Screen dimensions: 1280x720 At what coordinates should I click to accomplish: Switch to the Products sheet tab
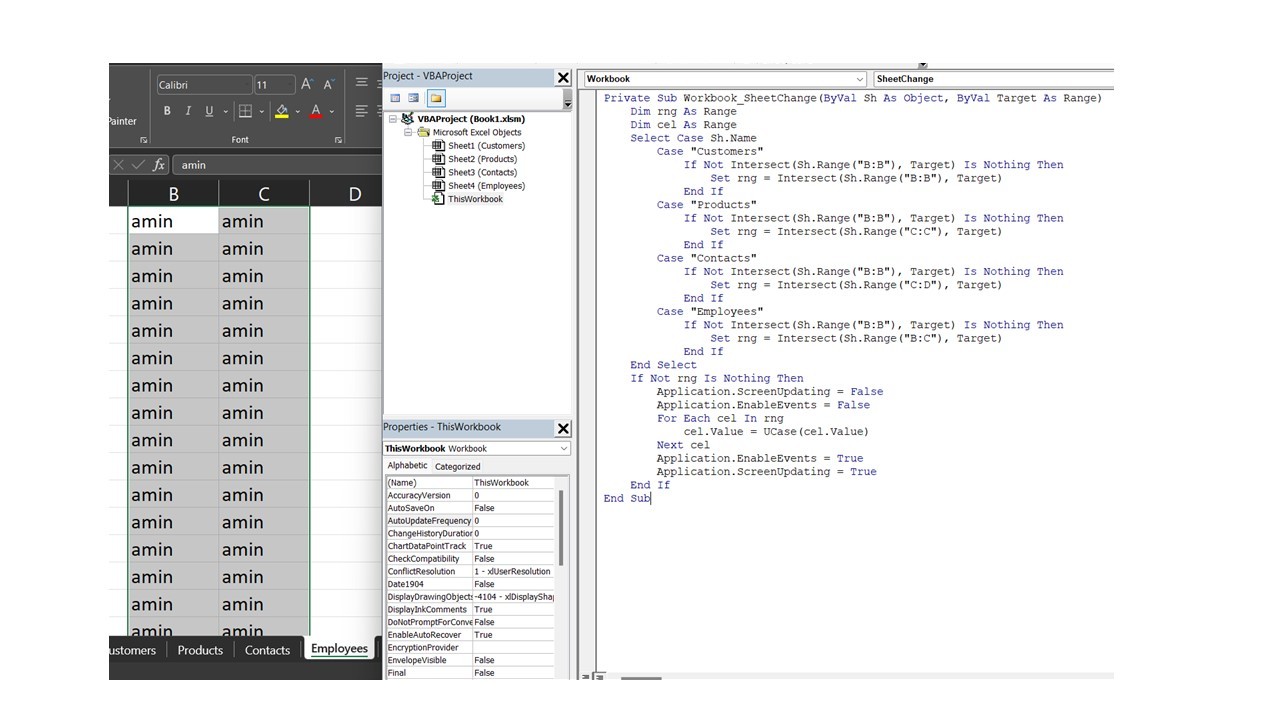coord(200,650)
